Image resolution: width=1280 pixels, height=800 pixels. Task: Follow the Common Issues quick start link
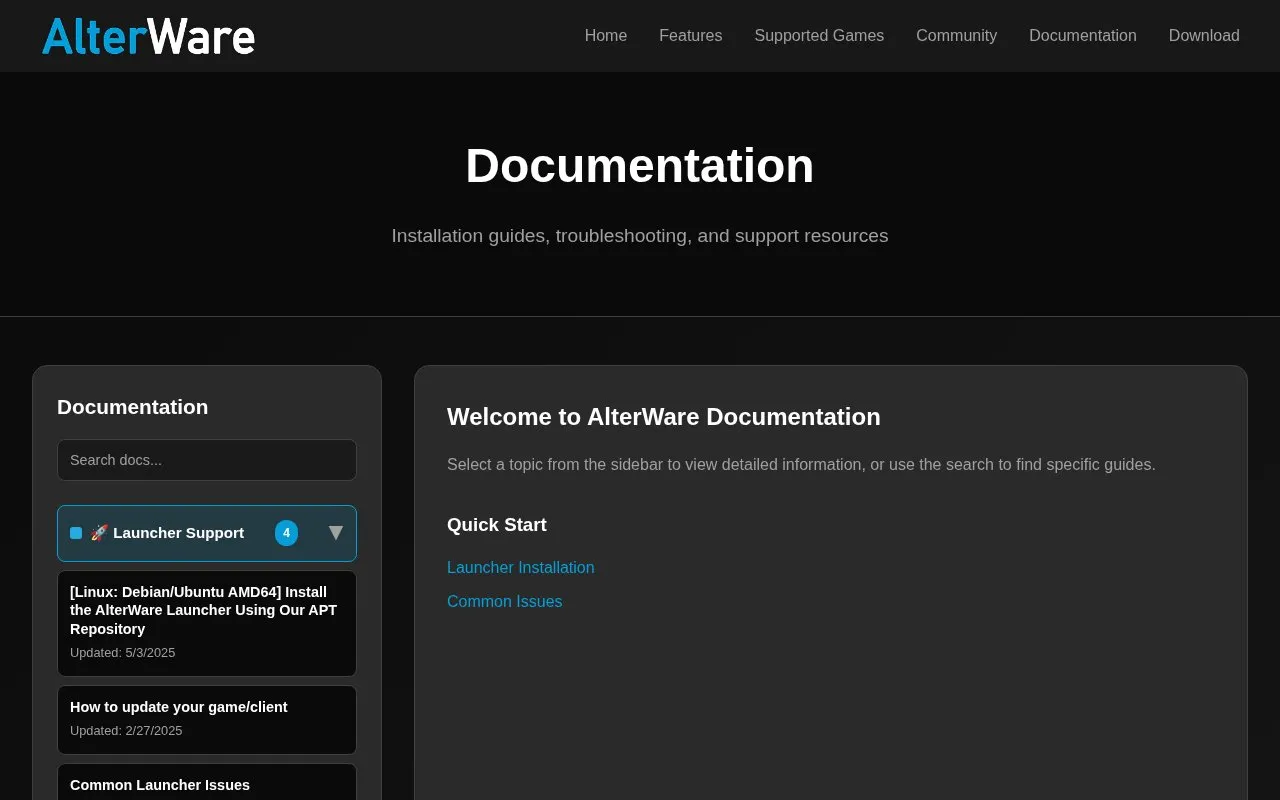click(x=505, y=601)
